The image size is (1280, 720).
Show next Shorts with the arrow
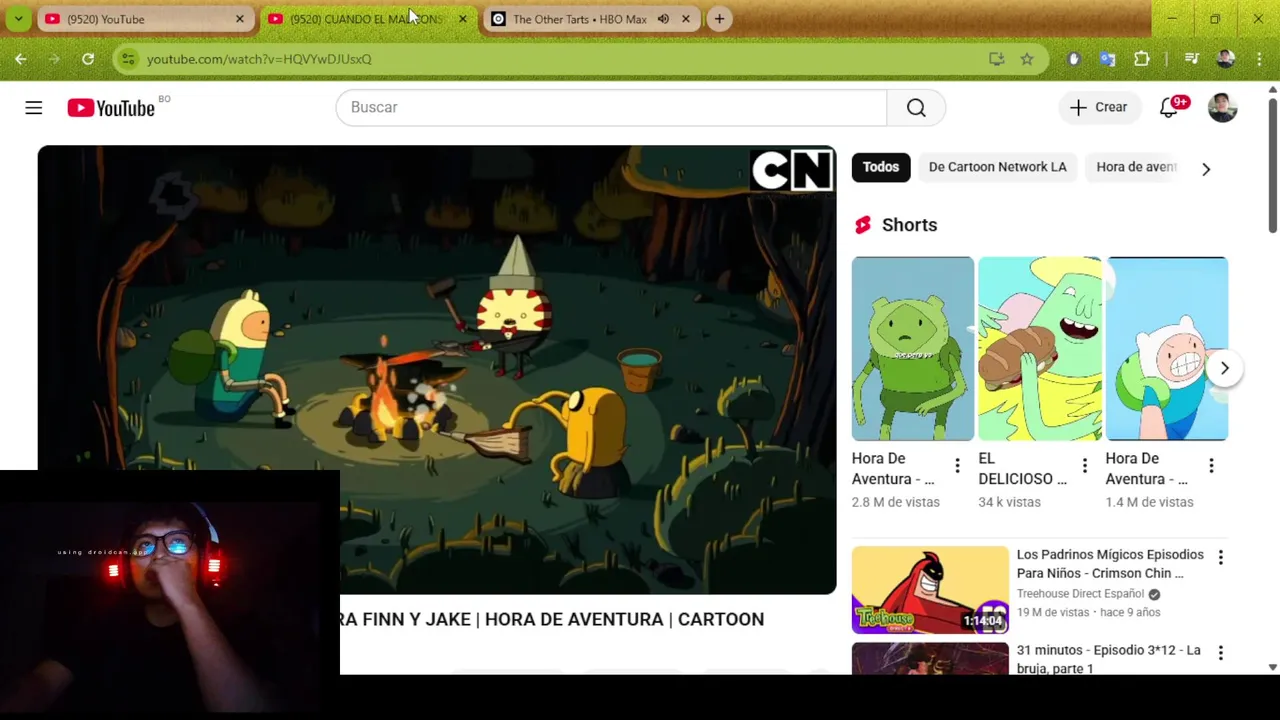coord(1224,368)
